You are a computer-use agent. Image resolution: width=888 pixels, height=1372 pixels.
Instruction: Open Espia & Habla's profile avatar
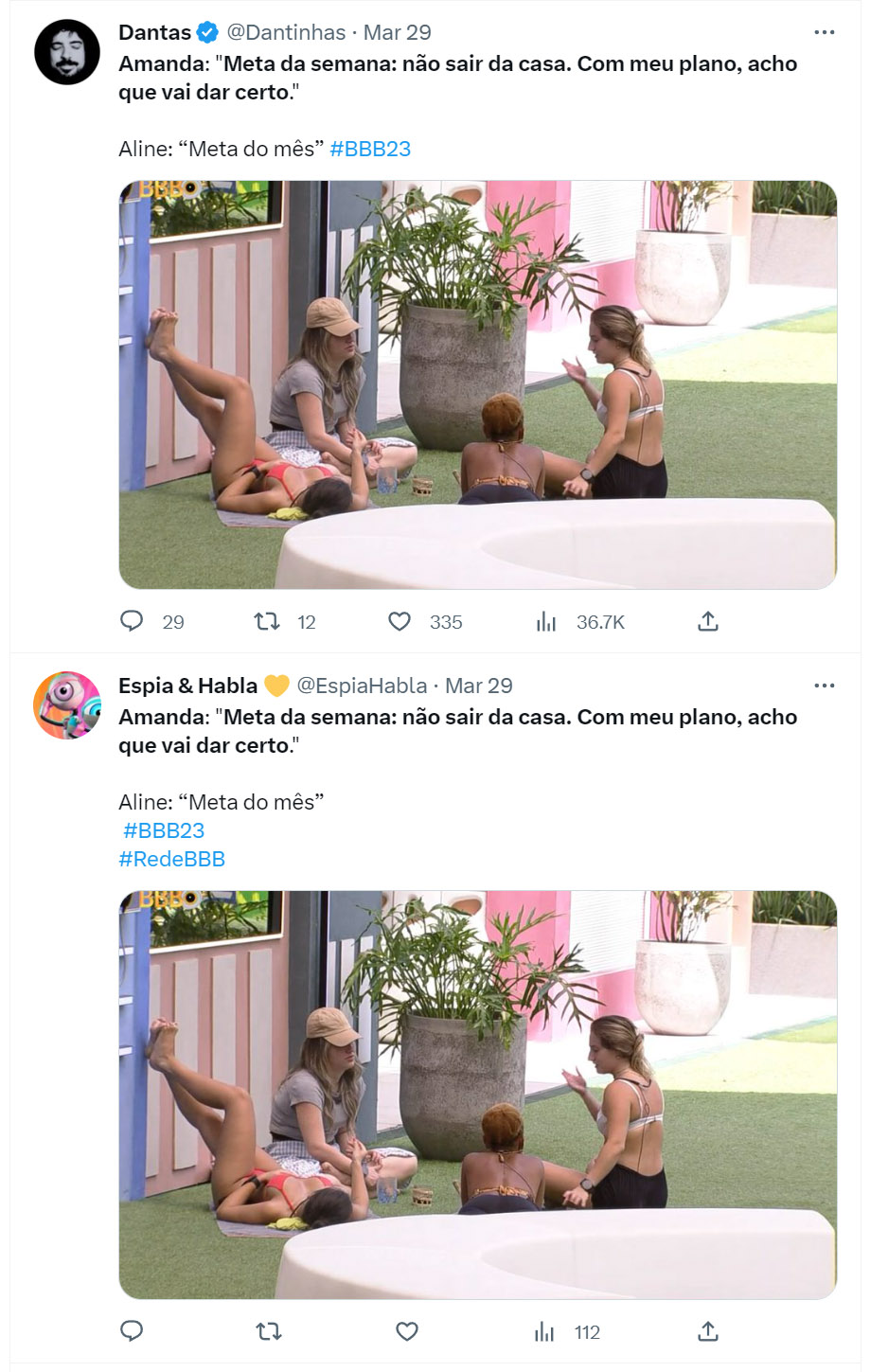(x=67, y=705)
